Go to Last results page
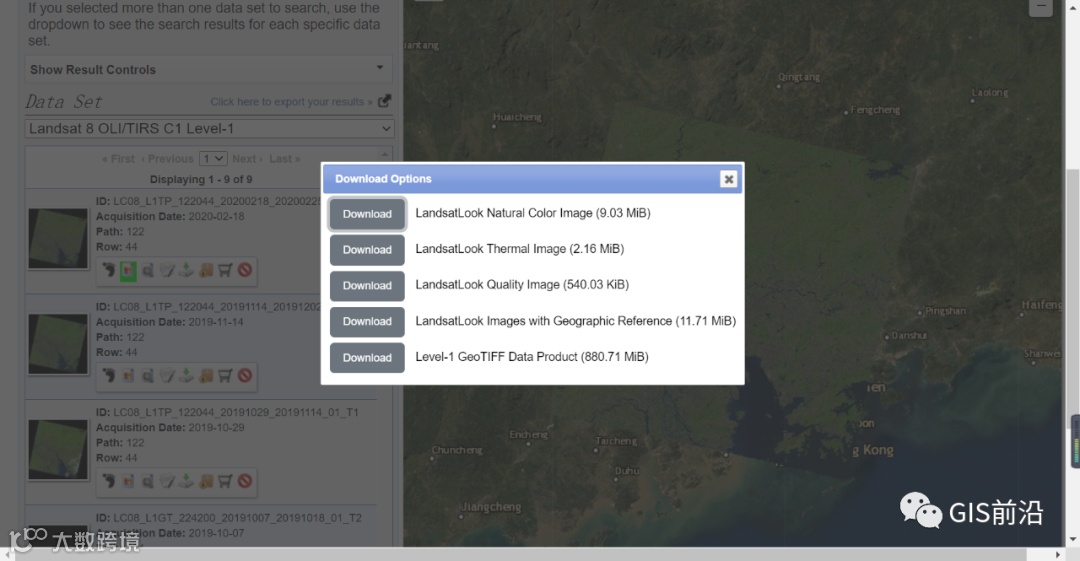The height and width of the screenshot is (561, 1080). pos(284,159)
